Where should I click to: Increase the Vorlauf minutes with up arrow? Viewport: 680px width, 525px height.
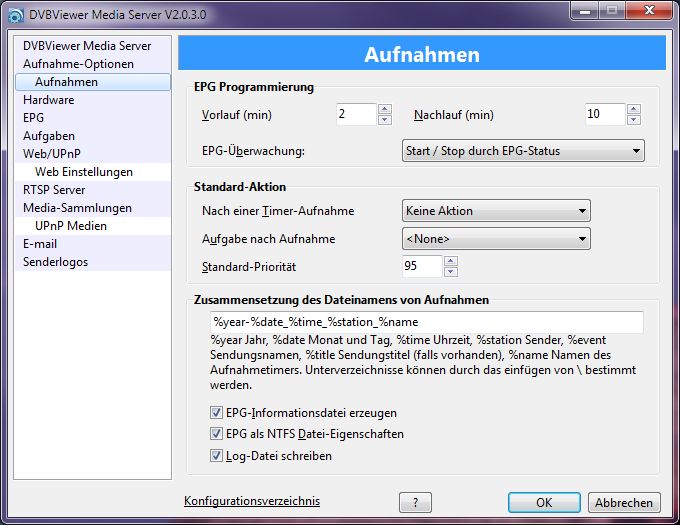coord(385,109)
